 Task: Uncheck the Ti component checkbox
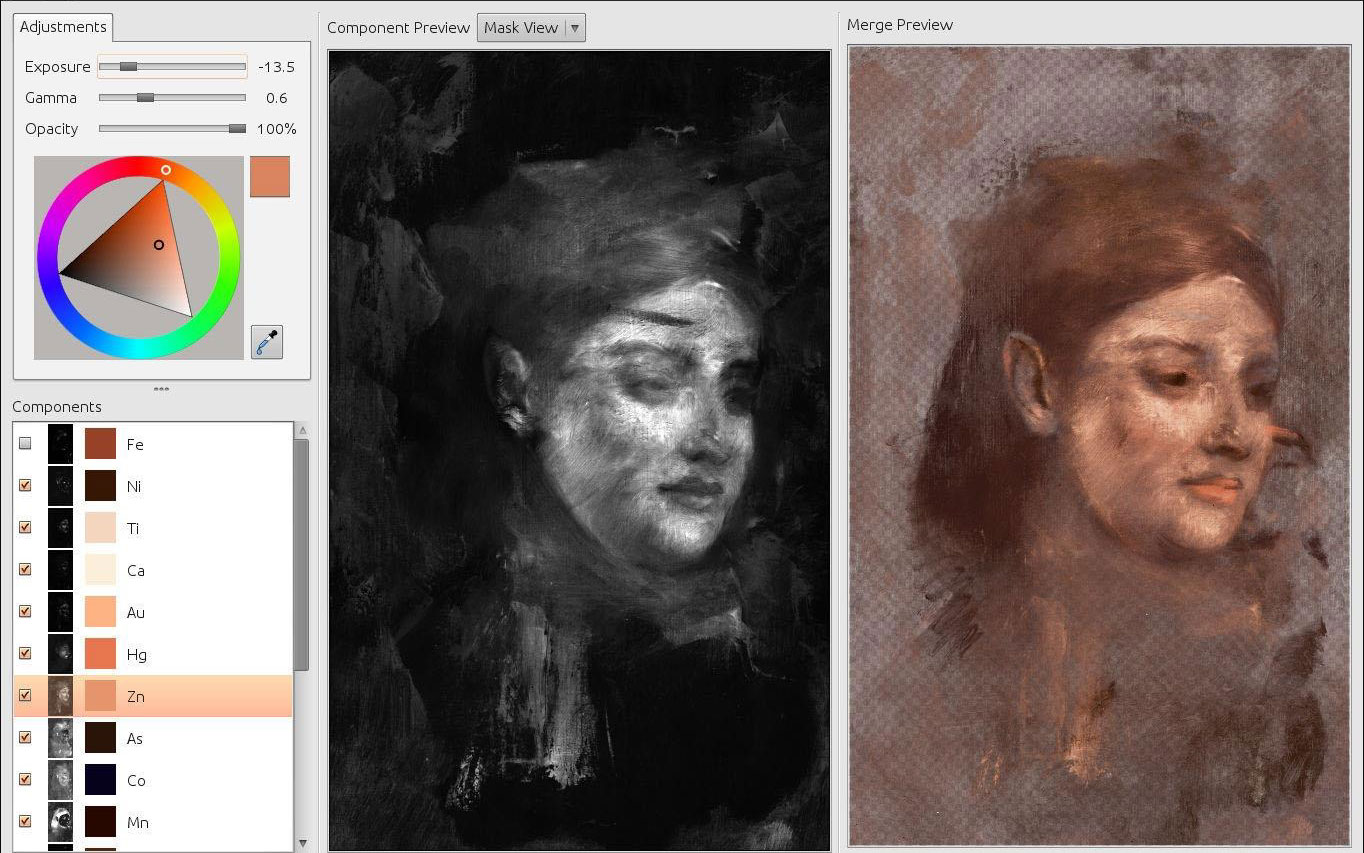[26, 528]
